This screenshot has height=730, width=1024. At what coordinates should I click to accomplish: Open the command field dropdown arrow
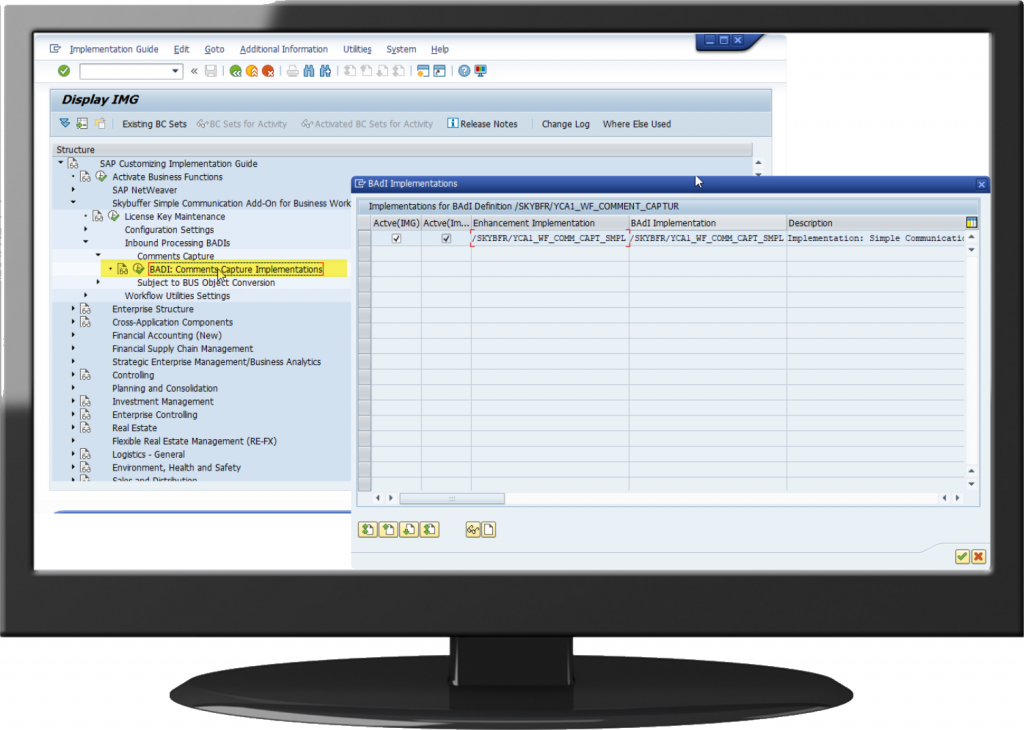[175, 71]
